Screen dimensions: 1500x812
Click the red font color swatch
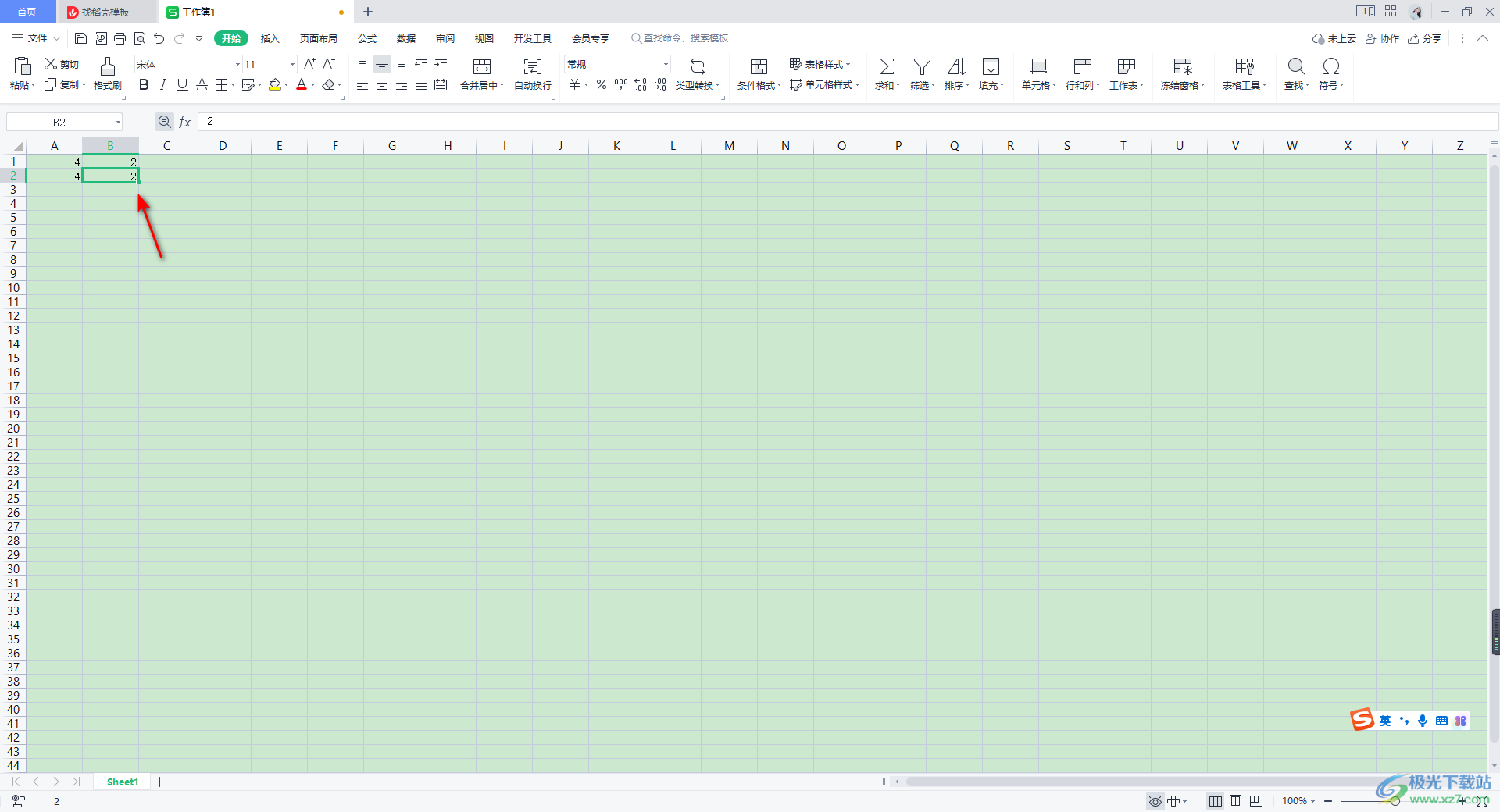(x=302, y=84)
